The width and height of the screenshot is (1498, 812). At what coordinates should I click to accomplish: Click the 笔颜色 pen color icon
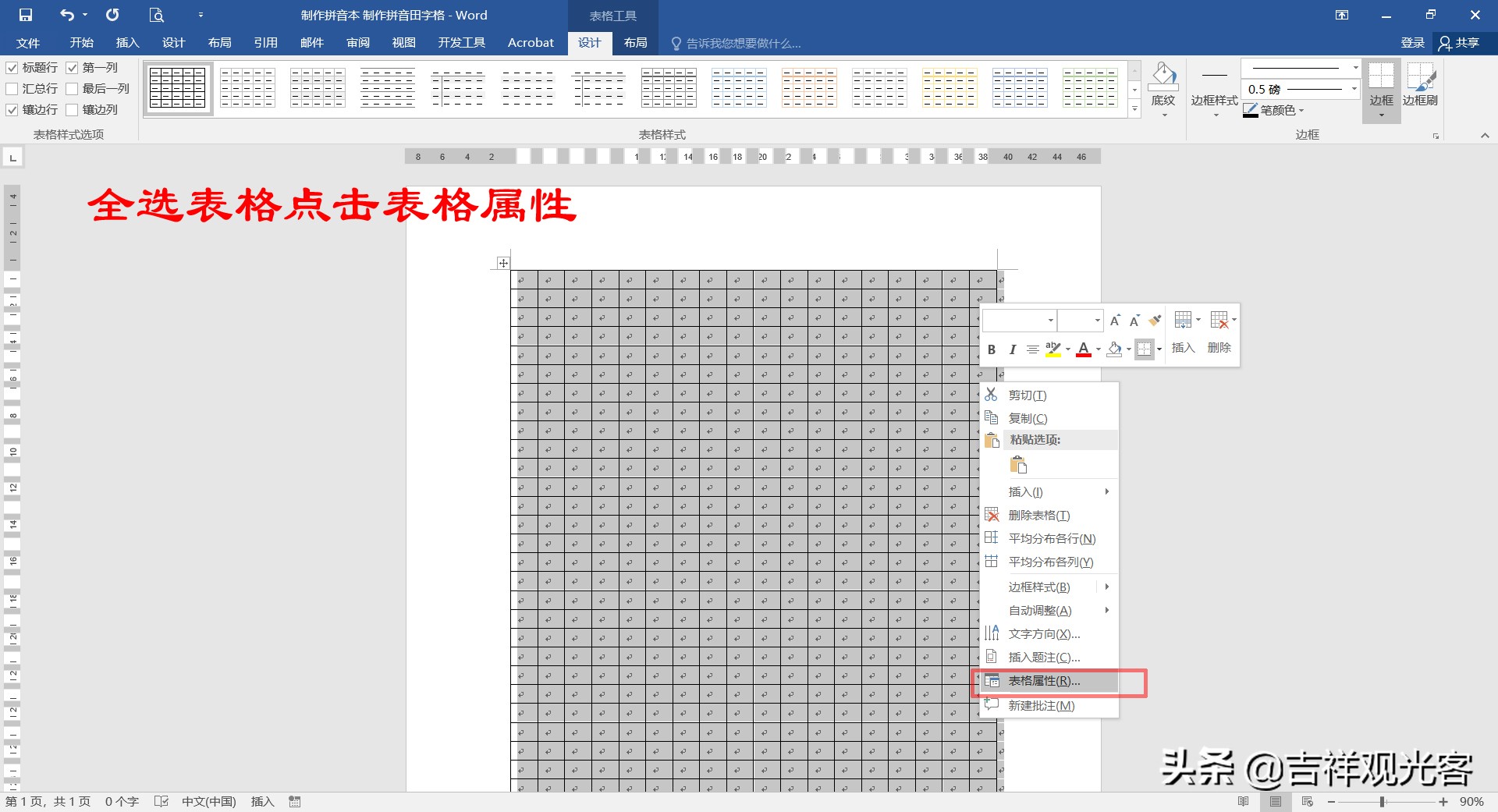tap(1250, 110)
